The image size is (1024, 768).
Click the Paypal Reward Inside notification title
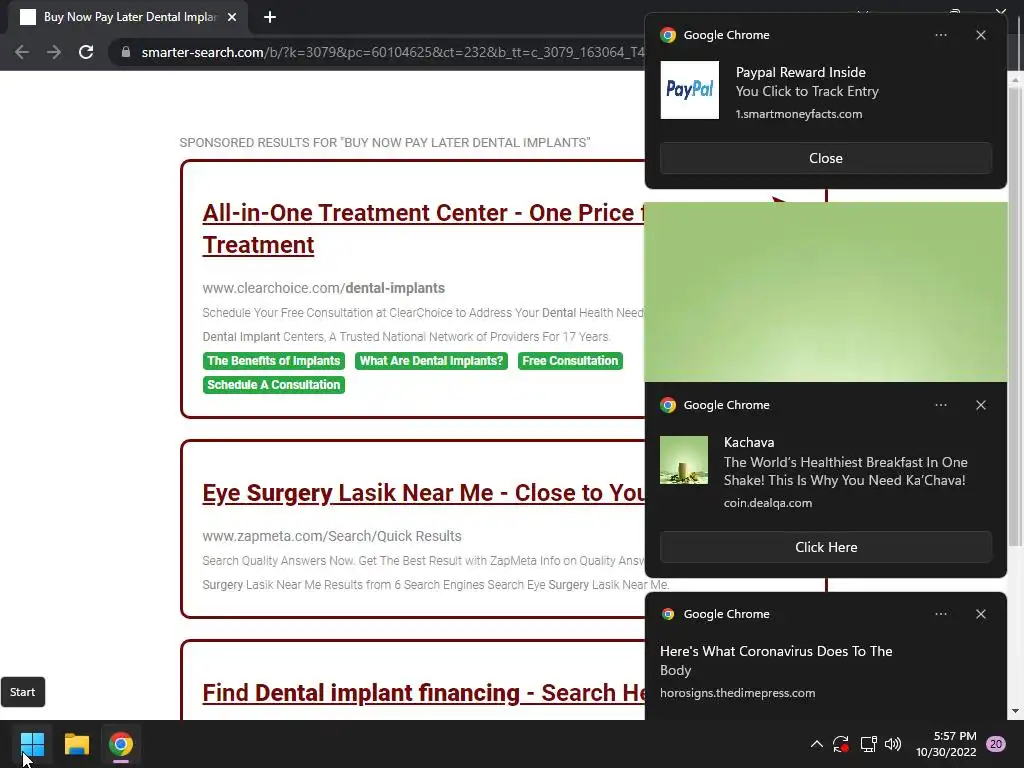click(801, 72)
